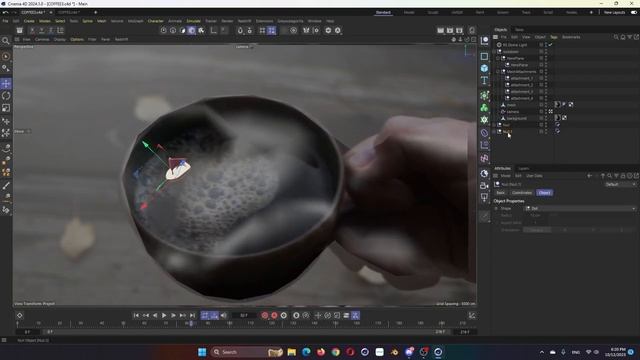Viewport: 640px width, 360px height.
Task: Open the Shape dropdown in Object Properties
Action: [x=580, y=209]
